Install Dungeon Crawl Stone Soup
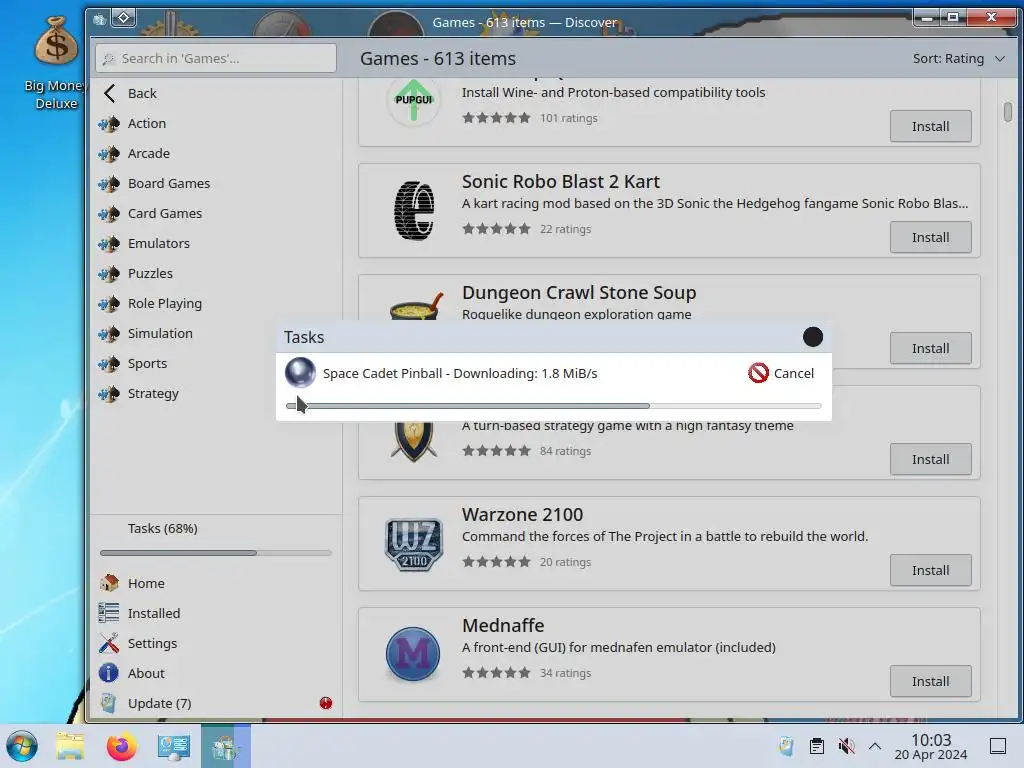This screenshot has width=1024, height=768. pyautogui.click(x=930, y=348)
